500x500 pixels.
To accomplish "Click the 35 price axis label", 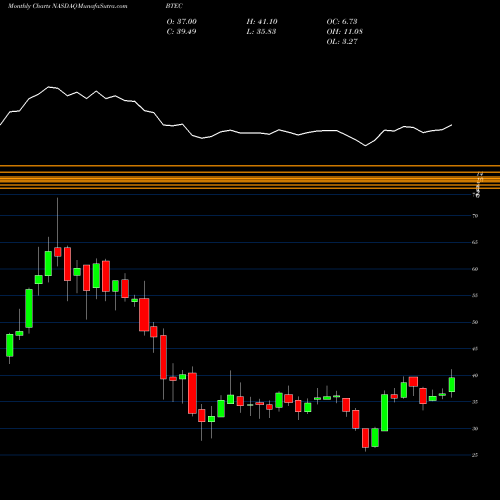I will click(x=475, y=402).
